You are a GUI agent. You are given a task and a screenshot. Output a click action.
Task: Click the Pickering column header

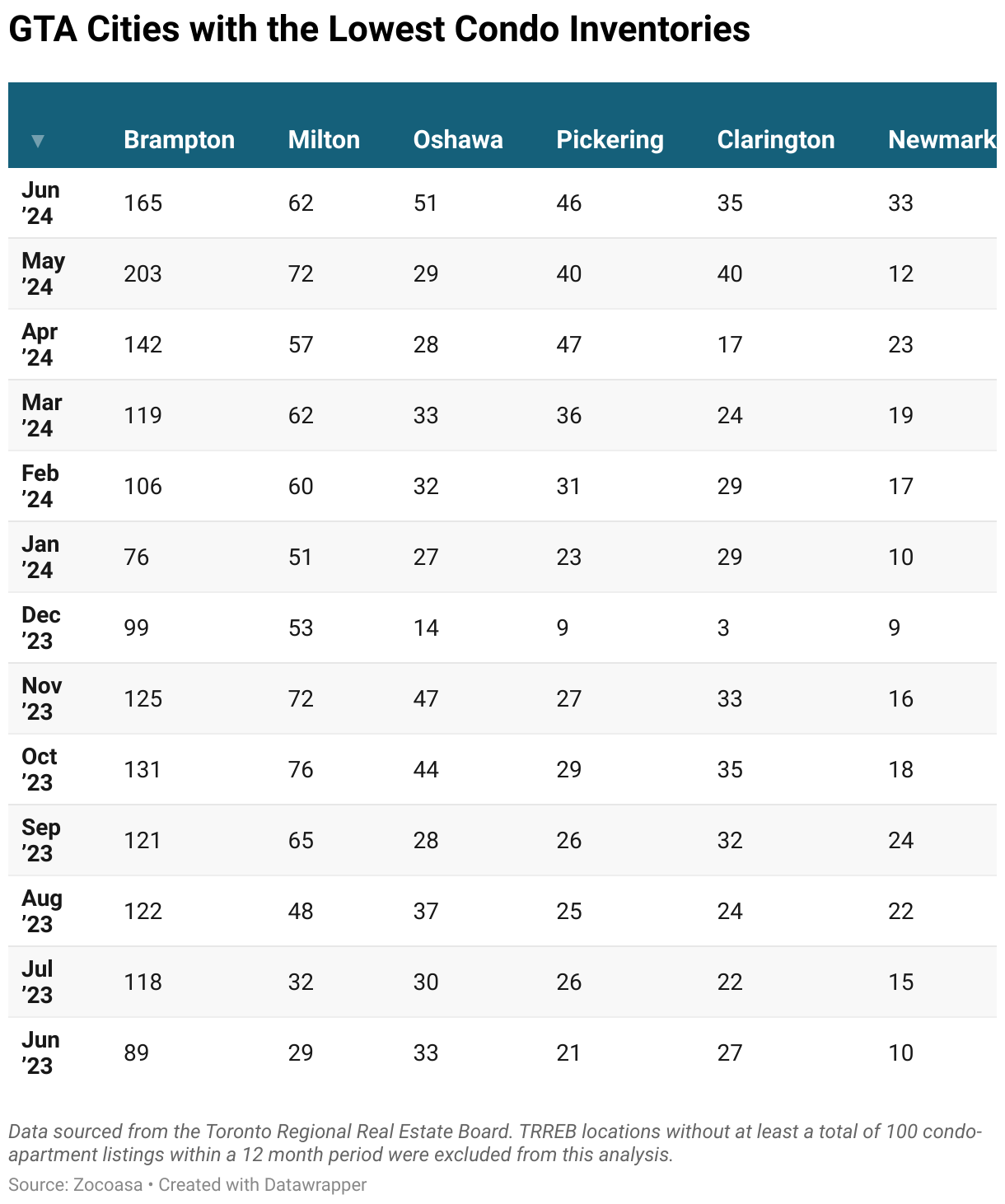coord(610,140)
